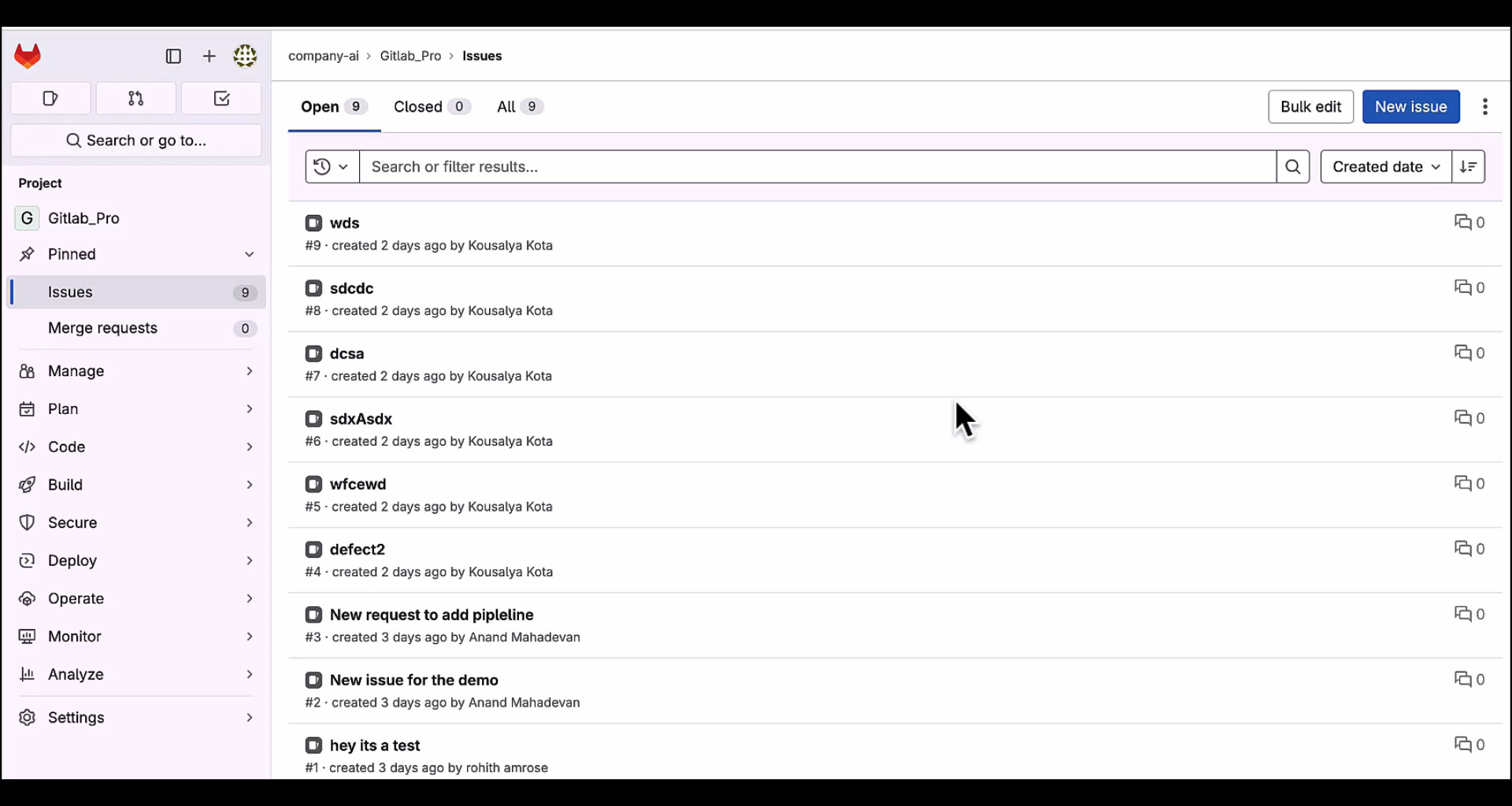Screen dimensions: 1512x806
Task: Expand the Code menu
Action: (135, 447)
